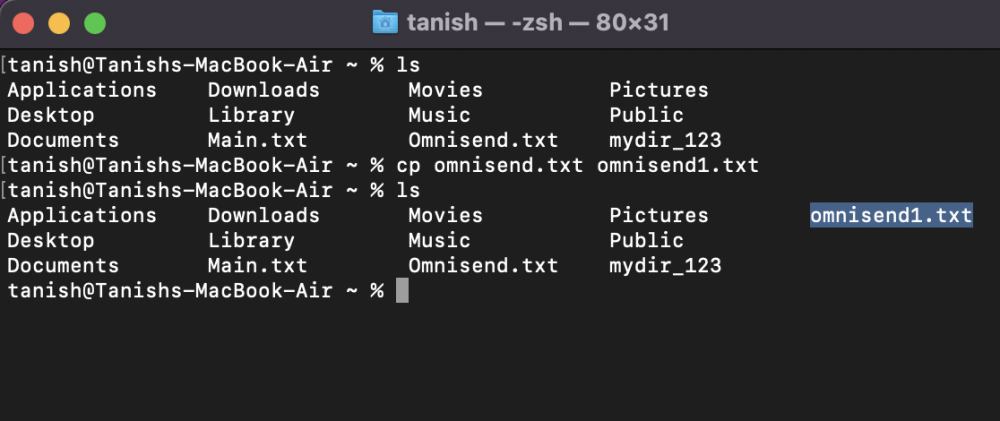The image size is (1000, 421).
Task: Click the cursor block at the last prompt
Action: tap(402, 291)
